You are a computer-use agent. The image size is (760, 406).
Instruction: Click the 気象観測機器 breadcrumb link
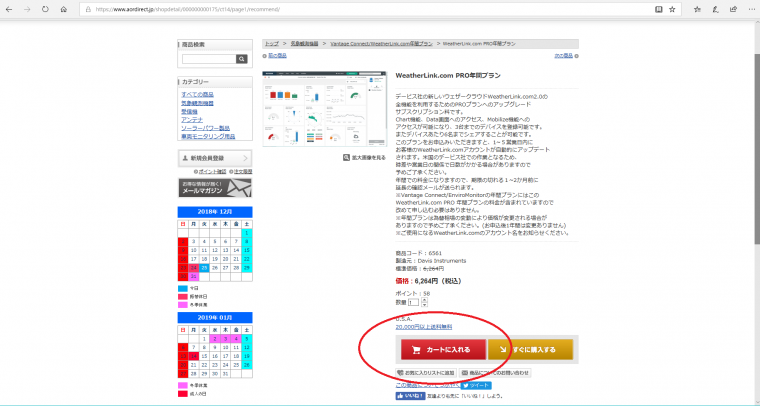coord(304,44)
